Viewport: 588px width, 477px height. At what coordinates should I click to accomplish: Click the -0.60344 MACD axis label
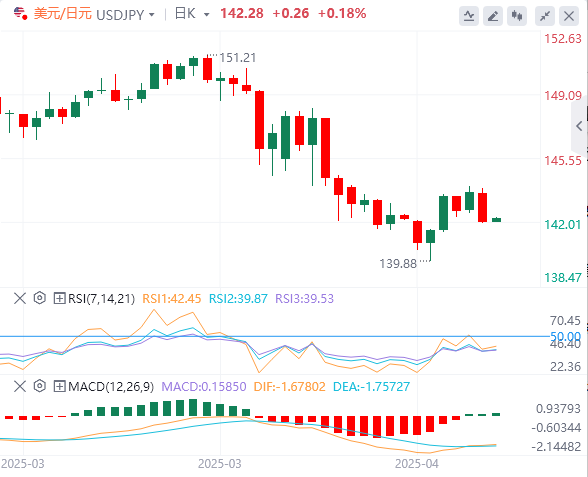tap(556, 428)
